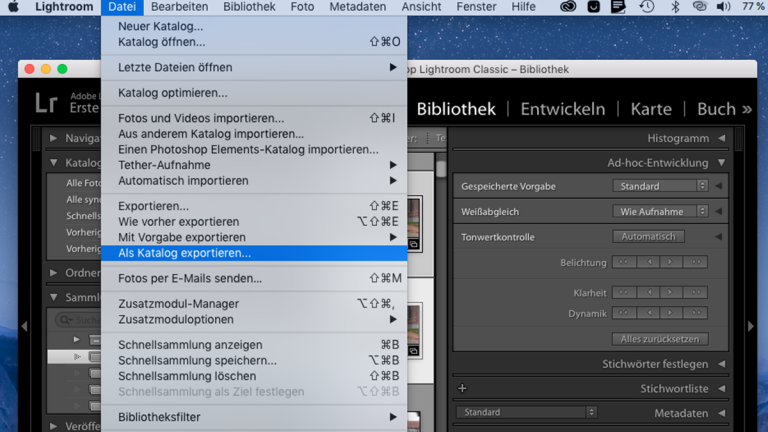
Task: Choose Als Katalog exportieren menu item
Action: point(185,253)
